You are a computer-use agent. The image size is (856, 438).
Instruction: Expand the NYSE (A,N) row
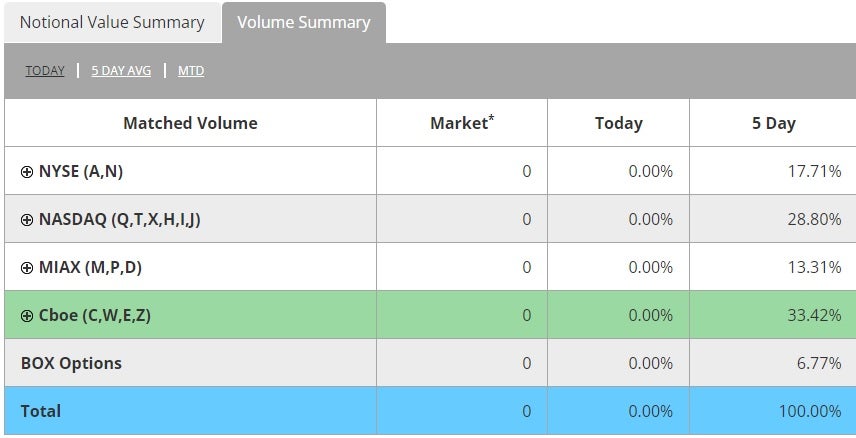click(x=27, y=172)
